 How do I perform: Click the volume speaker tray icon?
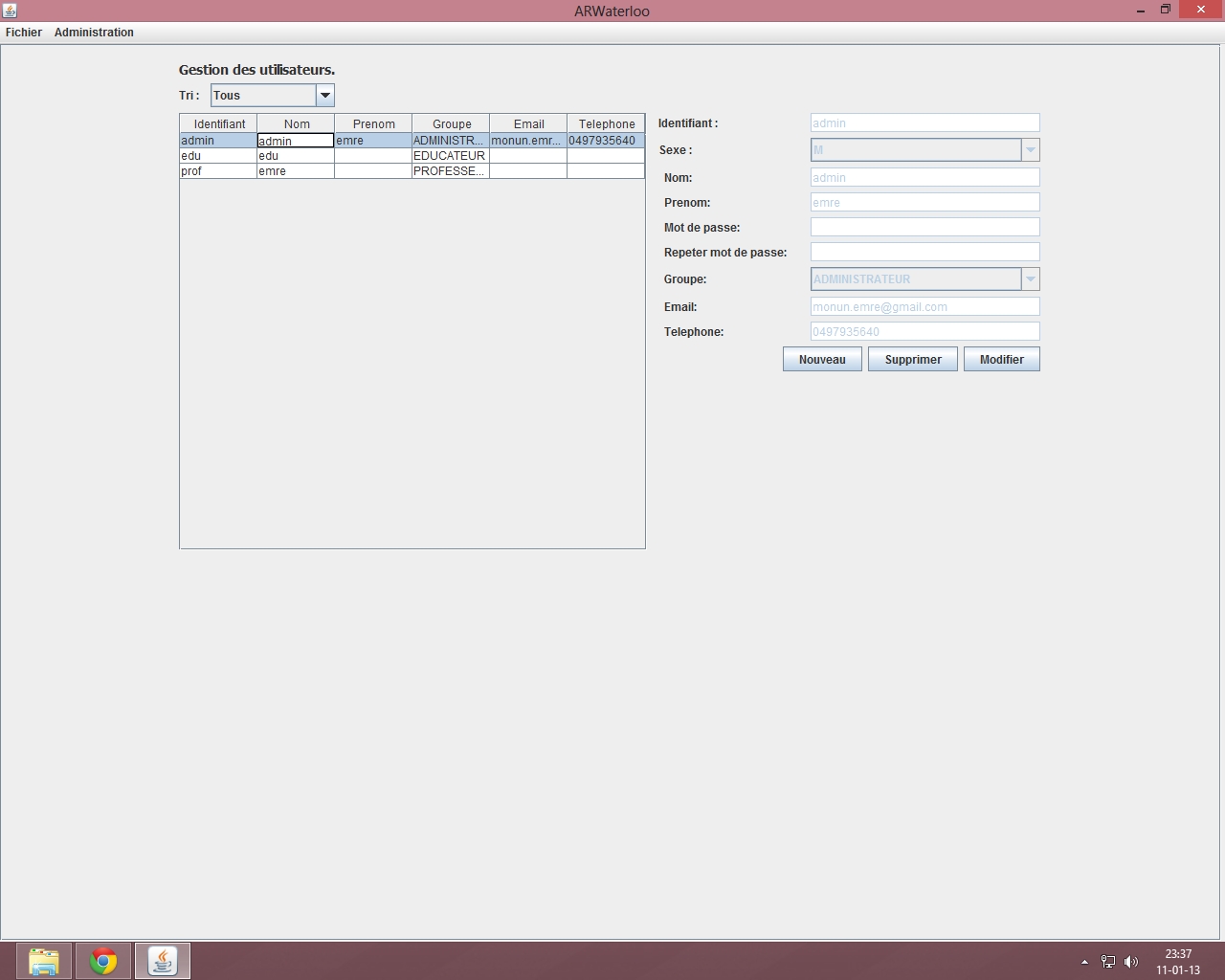coord(1131,962)
